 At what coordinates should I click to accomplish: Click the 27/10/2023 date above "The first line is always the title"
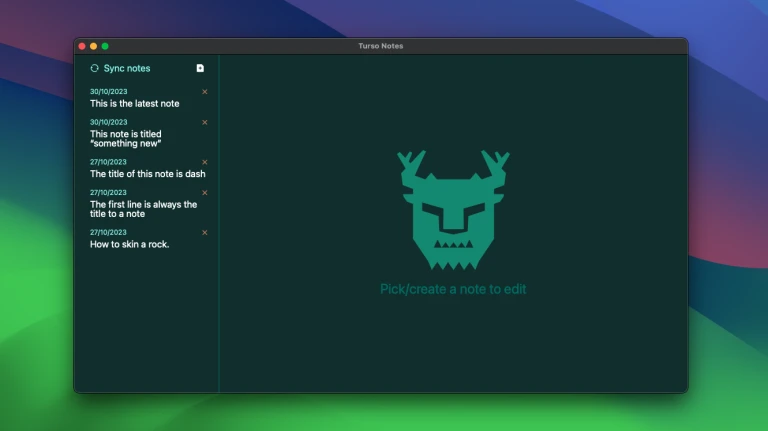108,192
